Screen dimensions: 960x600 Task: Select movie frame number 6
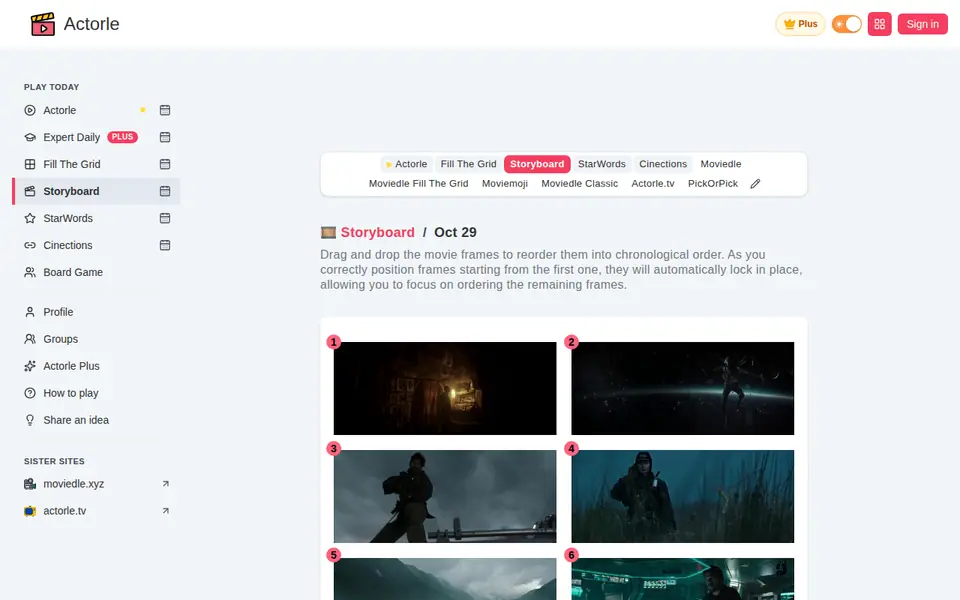coord(683,579)
